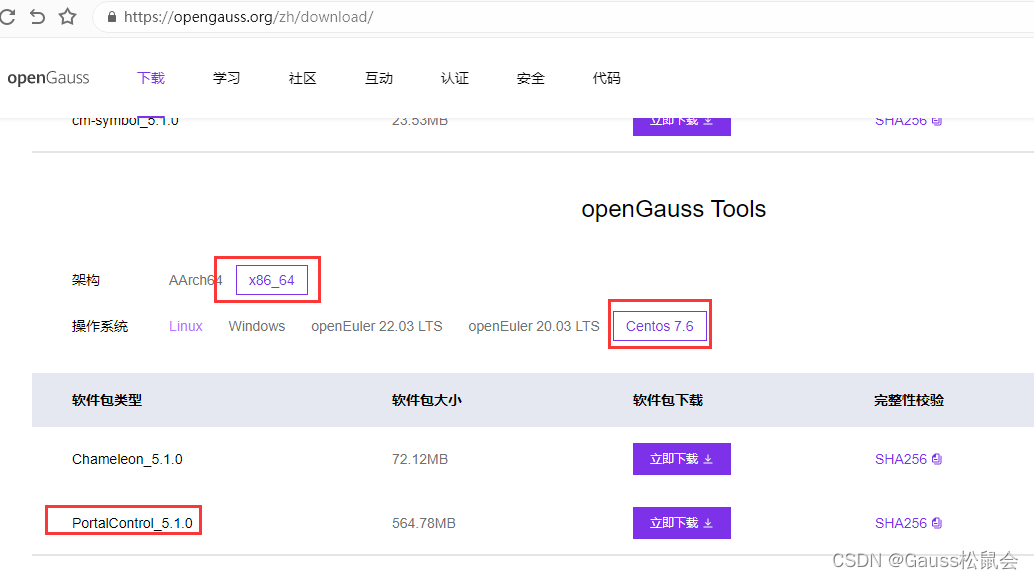
Task: Click the openGauss Tools heading
Action: (673, 209)
